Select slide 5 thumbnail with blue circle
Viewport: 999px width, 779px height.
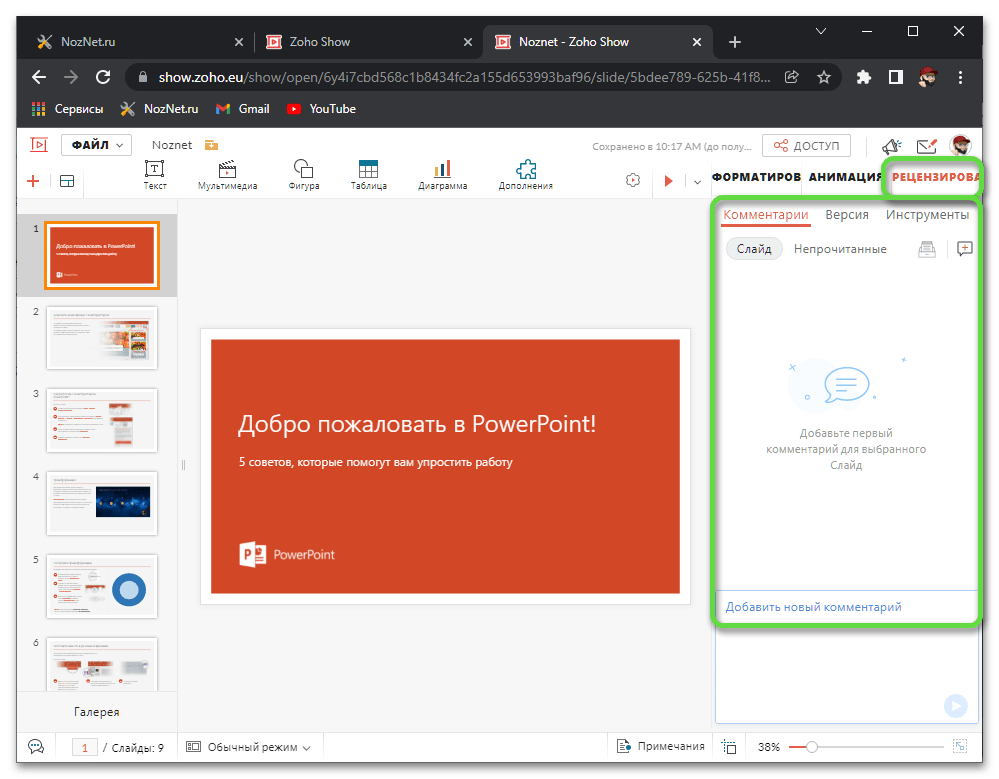coord(102,586)
